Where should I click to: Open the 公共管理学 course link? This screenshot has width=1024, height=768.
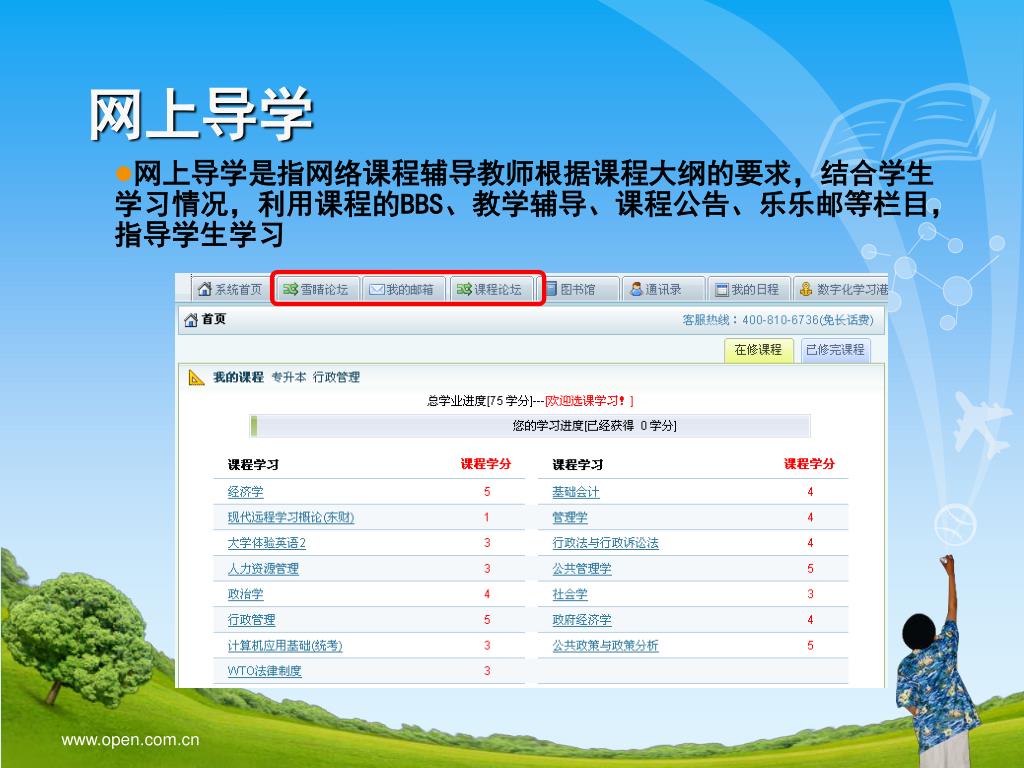pyautogui.click(x=582, y=569)
